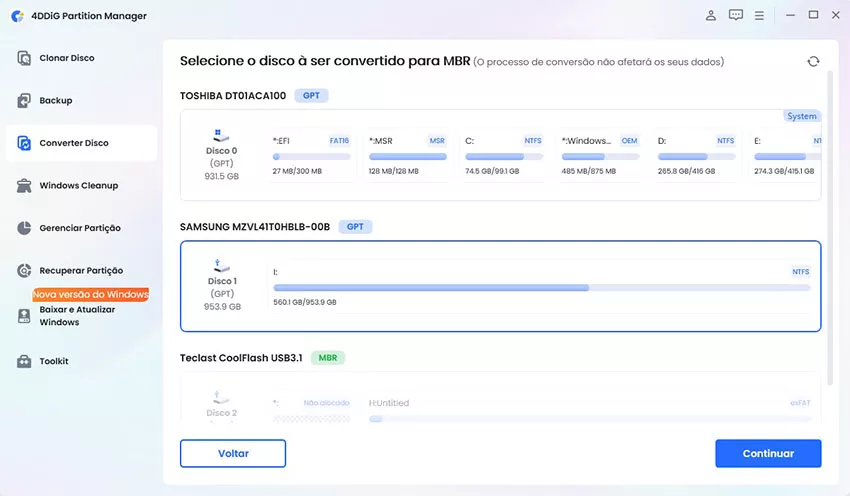This screenshot has height=496, width=850.
Task: Click the *:MSR partition usage bar
Action: (x=408, y=157)
